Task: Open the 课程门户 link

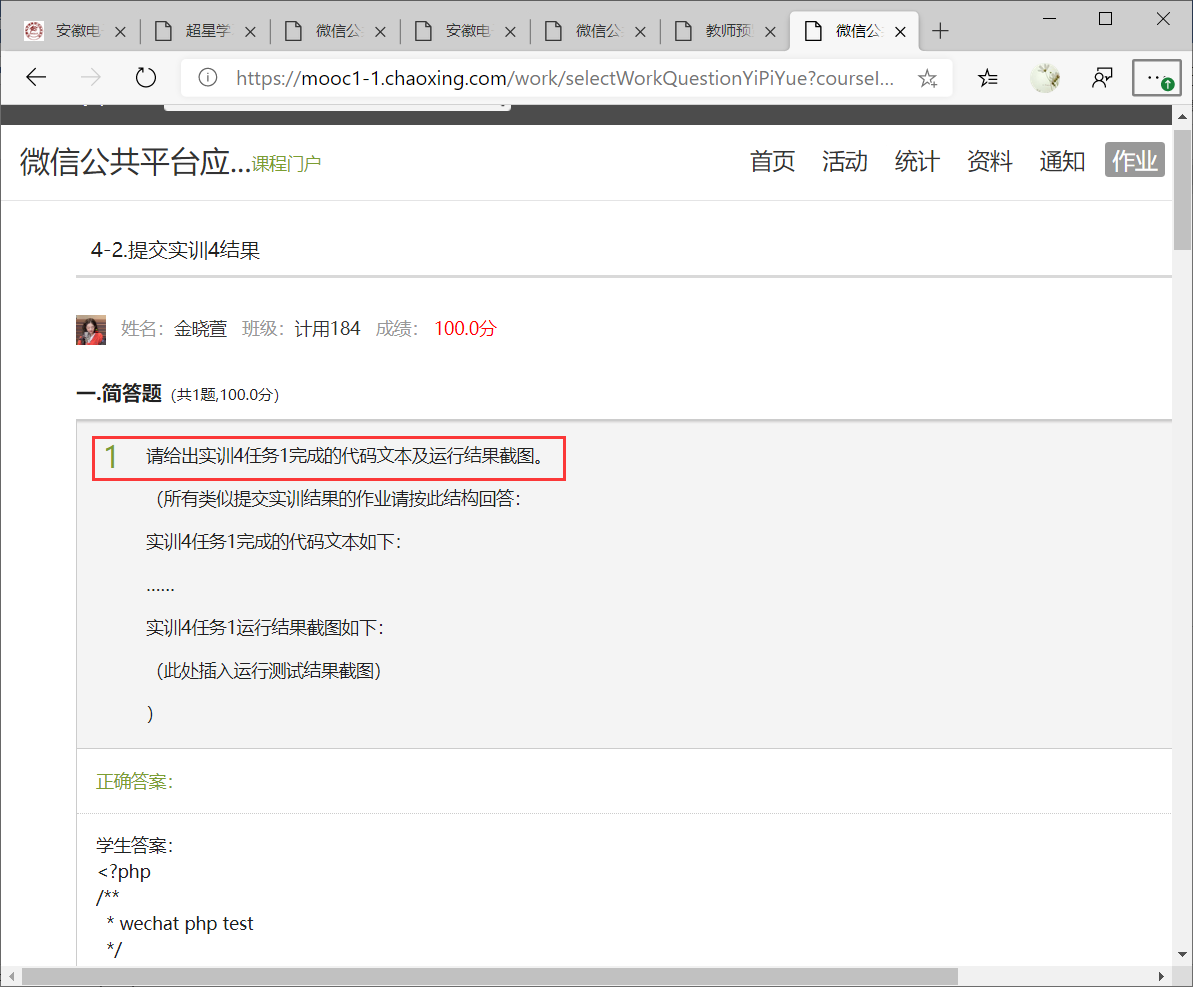Action: (x=286, y=164)
